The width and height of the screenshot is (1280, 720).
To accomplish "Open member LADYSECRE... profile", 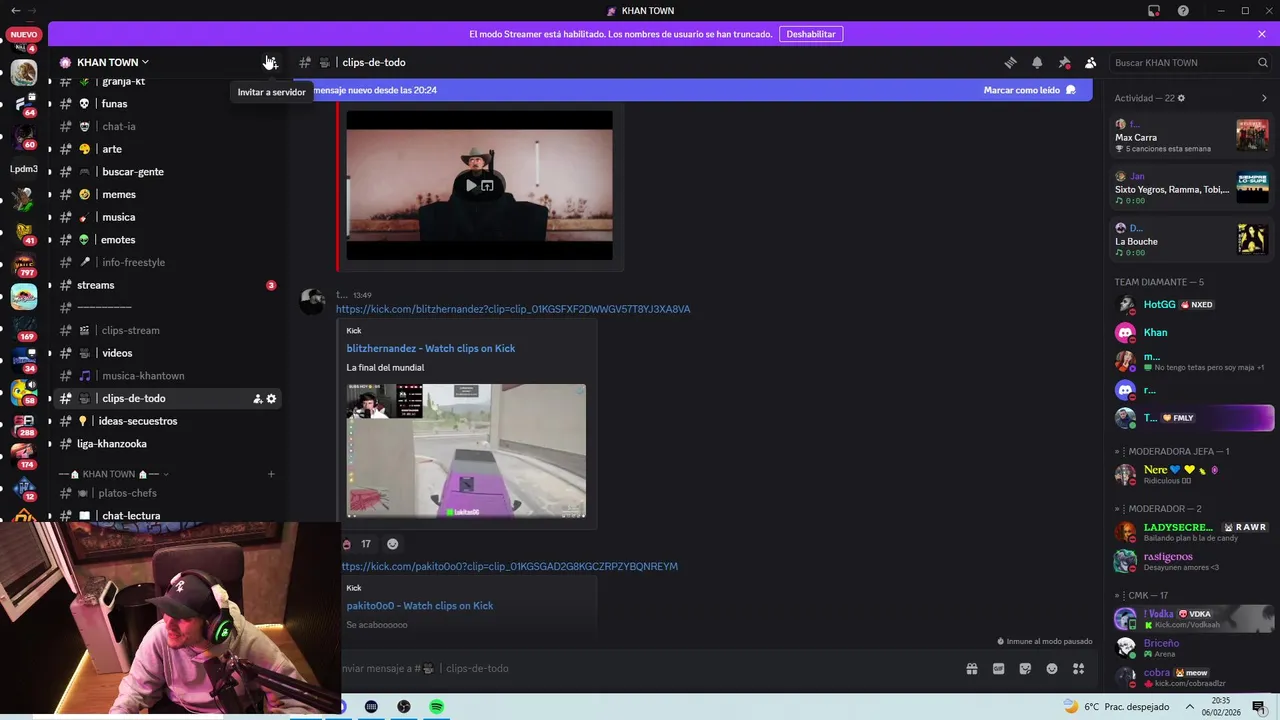I will pos(1191,532).
